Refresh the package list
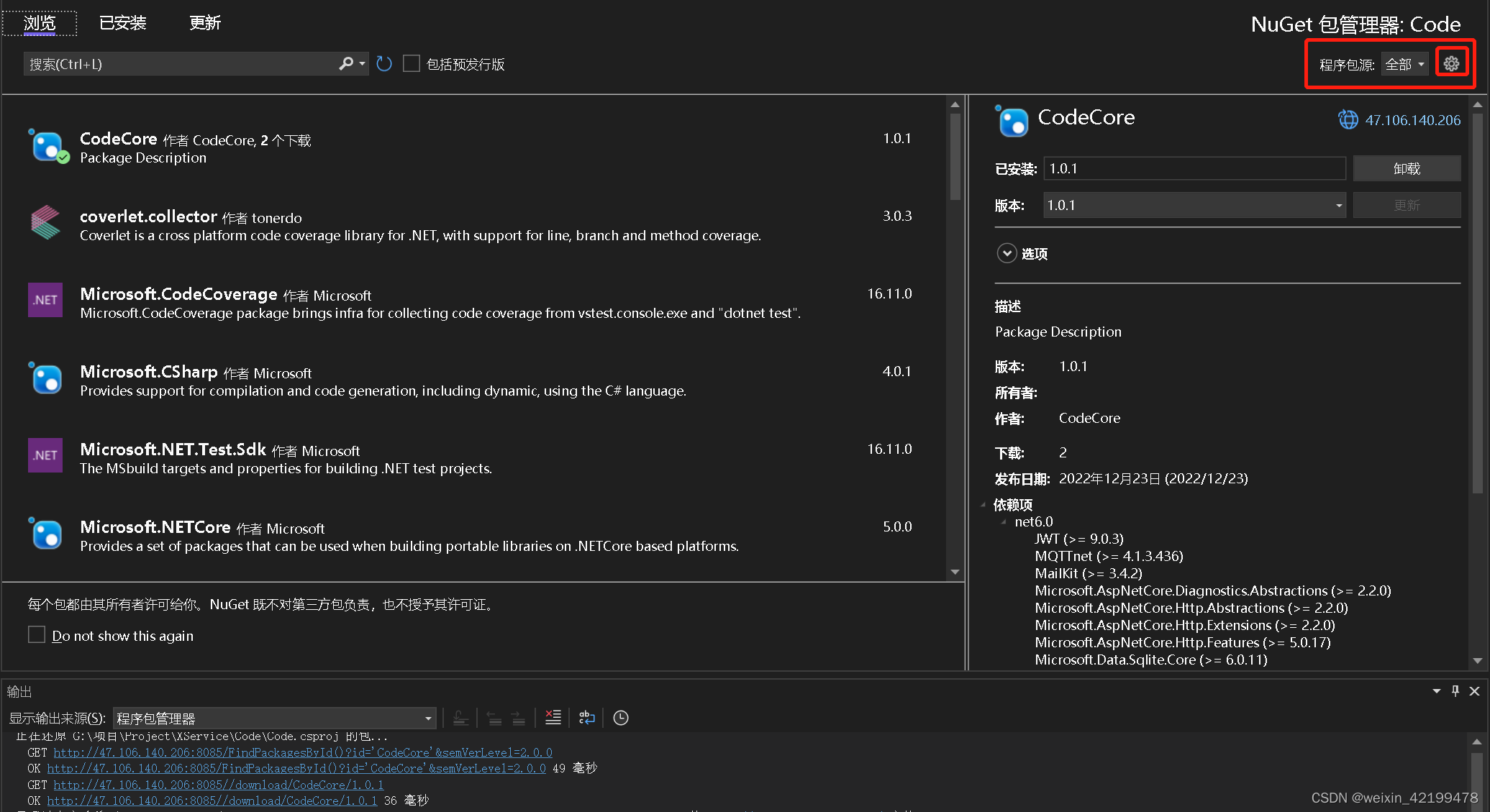Screen dimensions: 1490x812 (384, 64)
